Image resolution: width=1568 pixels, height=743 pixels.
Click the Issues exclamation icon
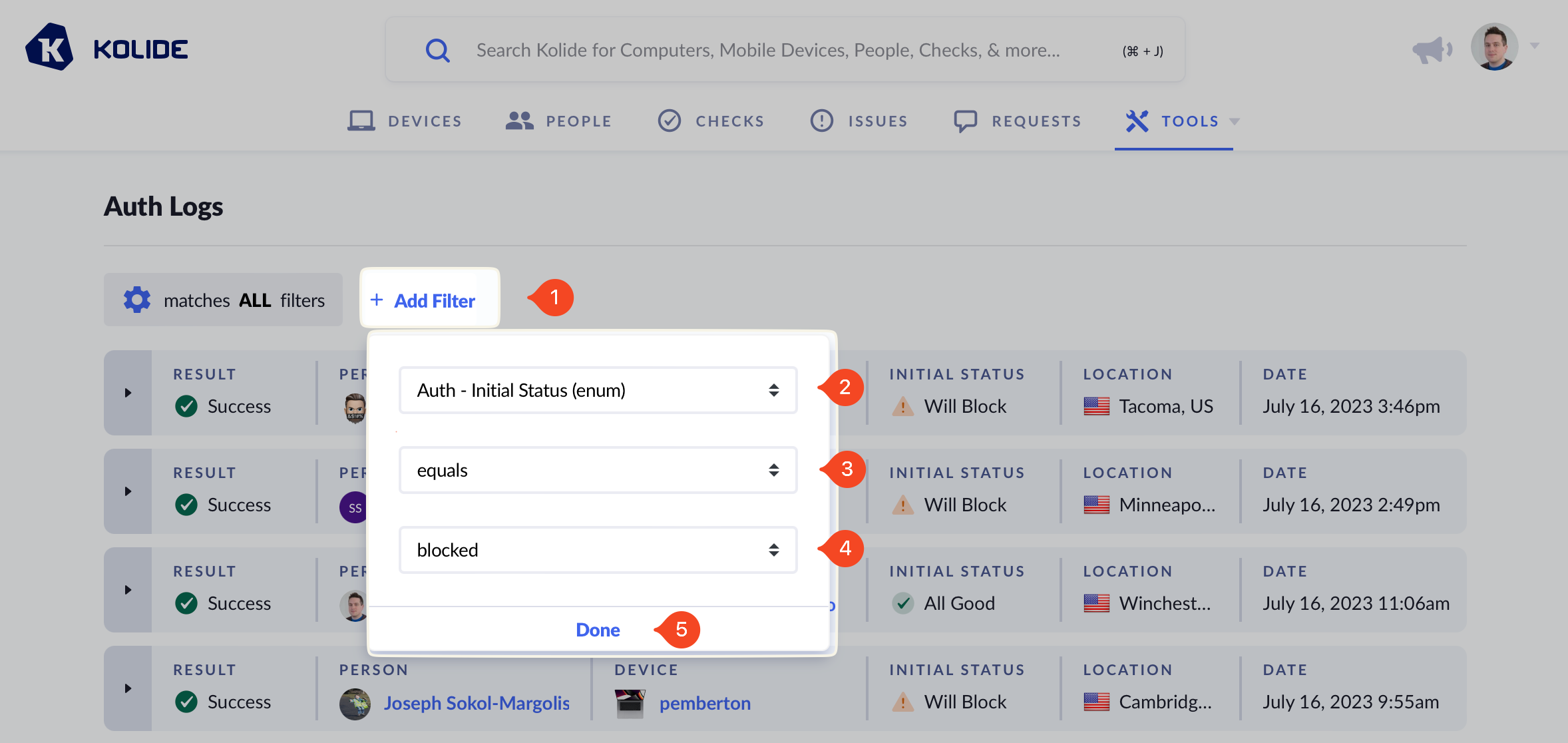pyautogui.click(x=821, y=121)
